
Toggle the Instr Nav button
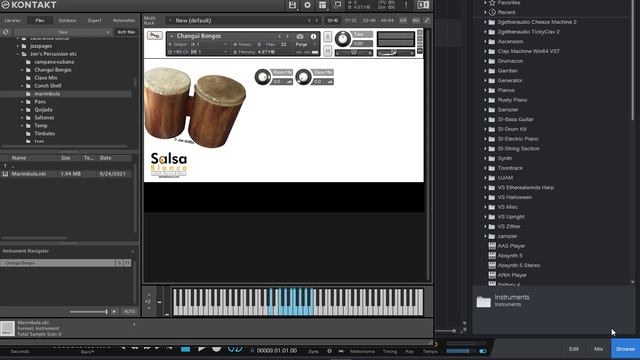click(x=126, y=32)
